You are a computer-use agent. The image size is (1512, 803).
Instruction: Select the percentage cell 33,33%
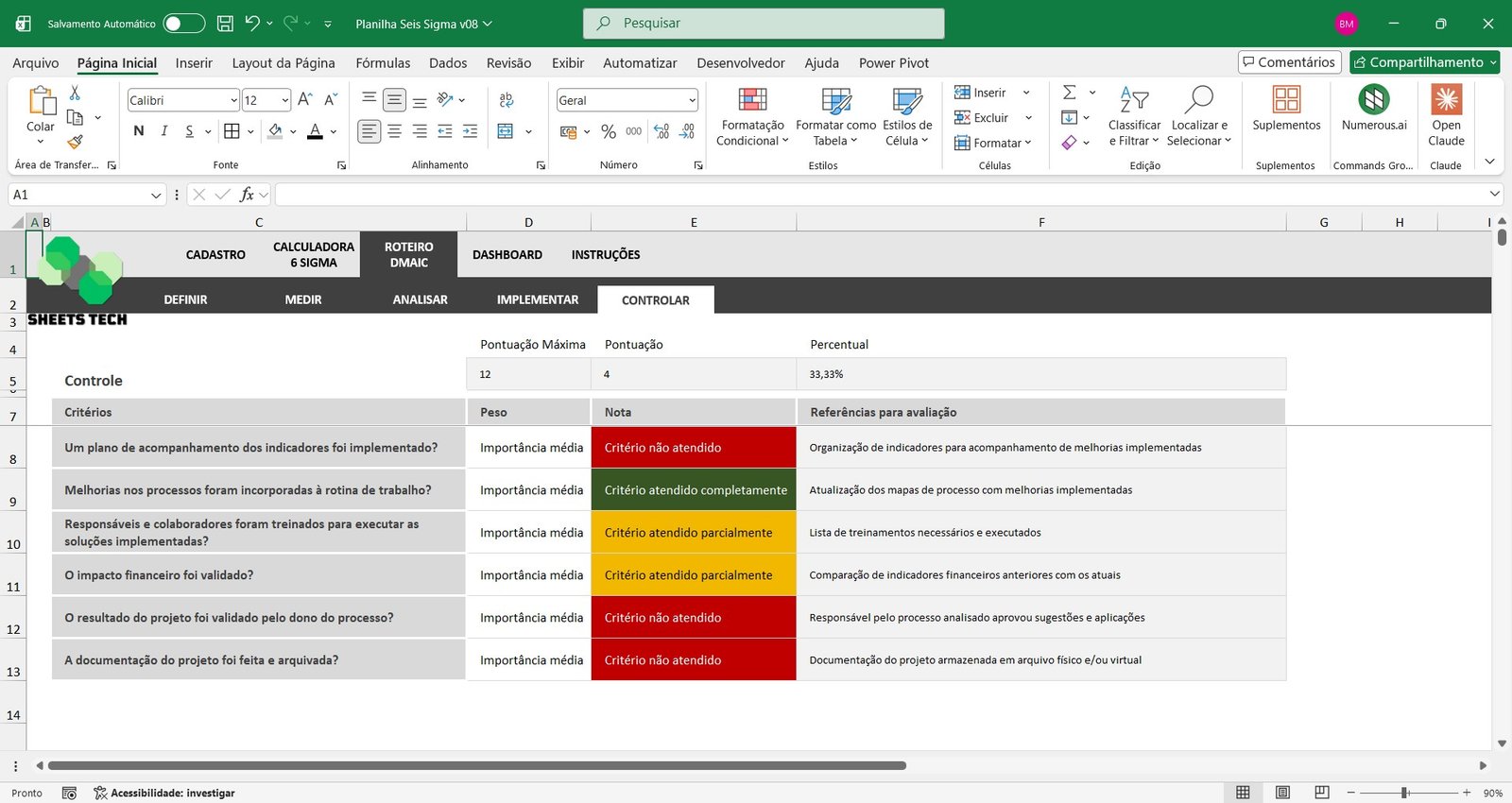pyautogui.click(x=1041, y=374)
